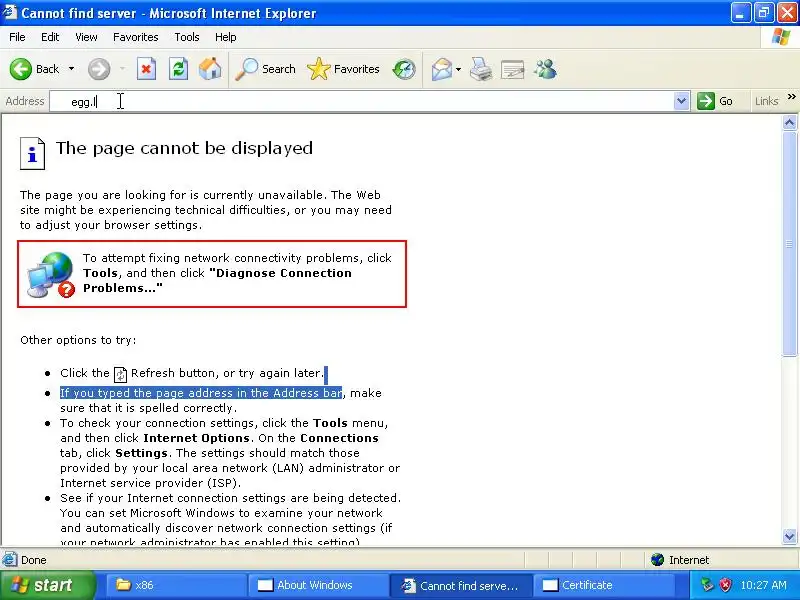Show browsing History clock icon

(x=404, y=69)
